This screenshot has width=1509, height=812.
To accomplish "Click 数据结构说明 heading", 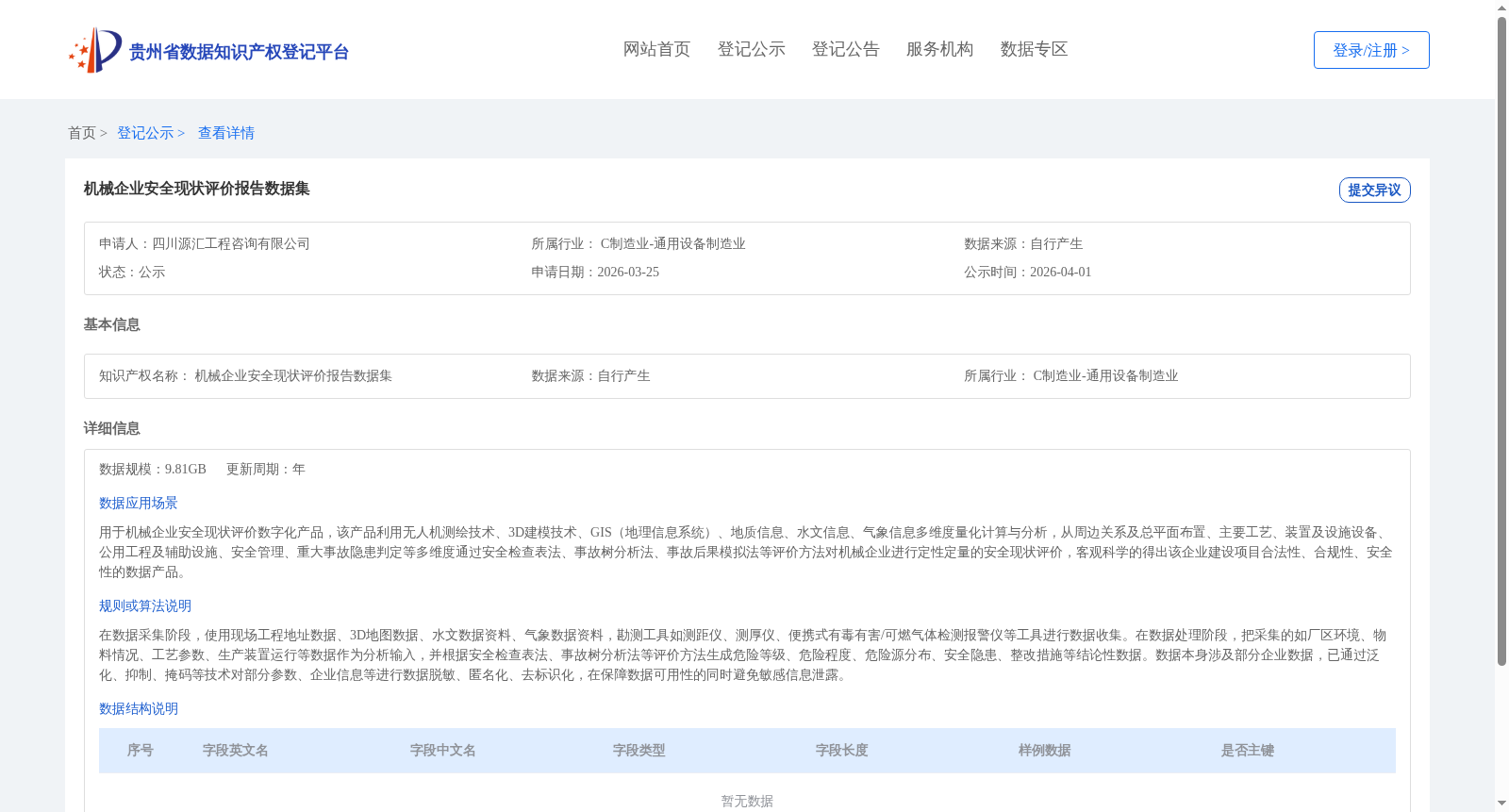I will click(x=139, y=708).
